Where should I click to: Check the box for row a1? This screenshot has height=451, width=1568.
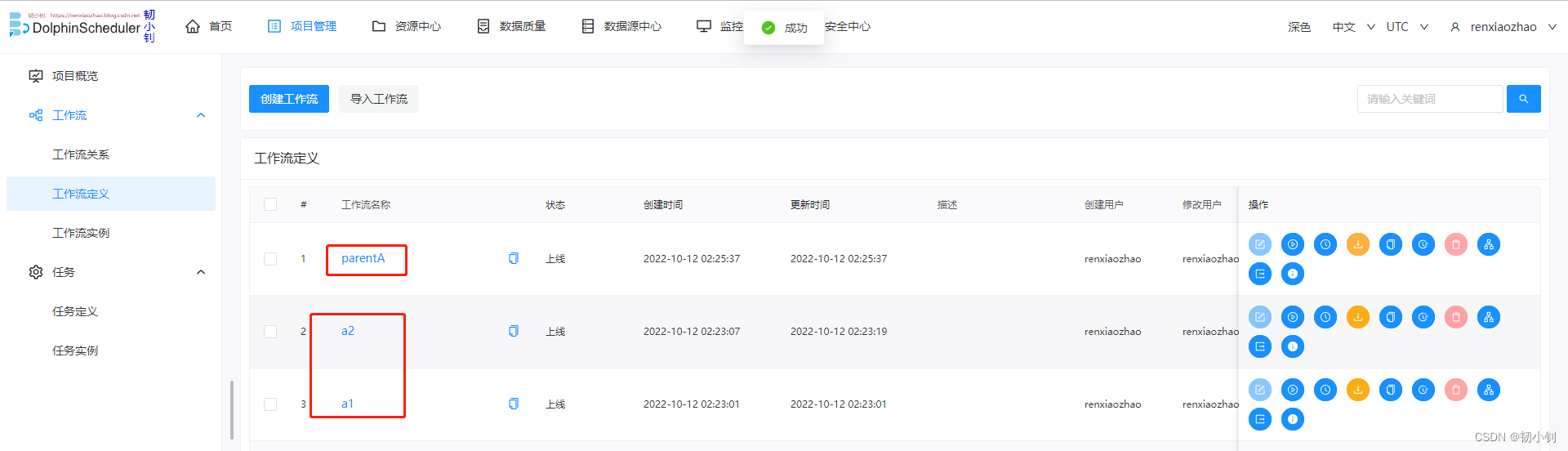[x=270, y=404]
